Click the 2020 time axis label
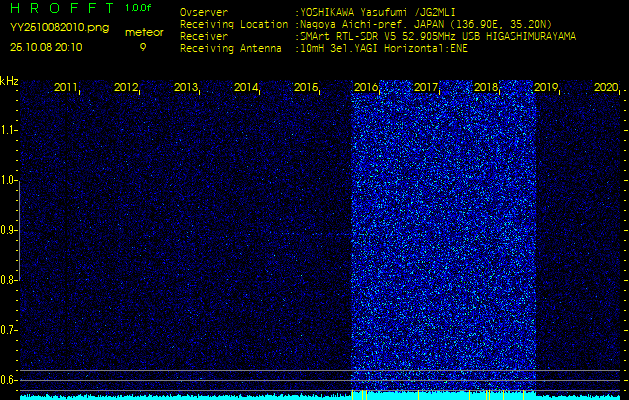 point(606,87)
